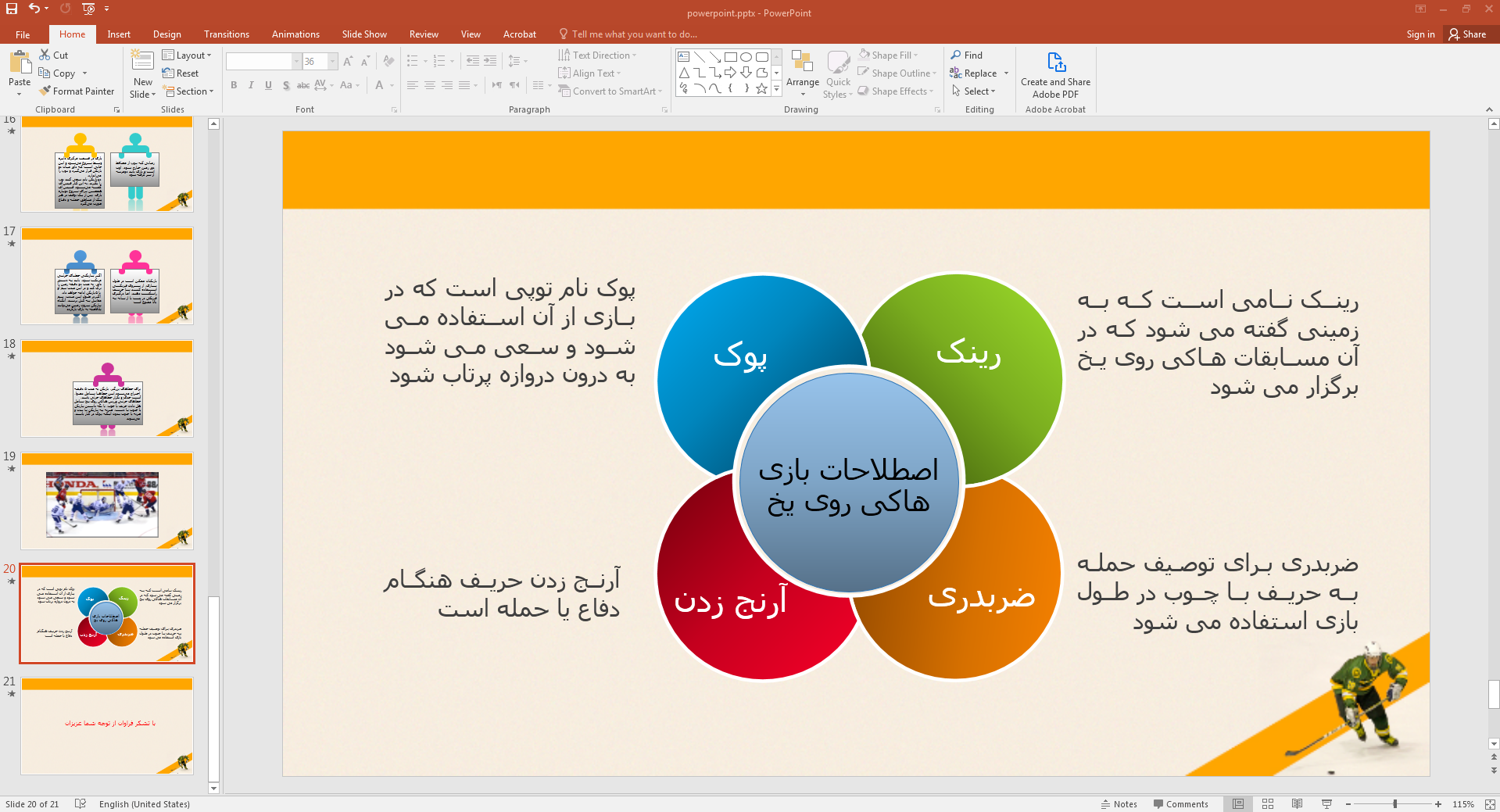Click the Save icon in quick access toolbar

point(12,9)
